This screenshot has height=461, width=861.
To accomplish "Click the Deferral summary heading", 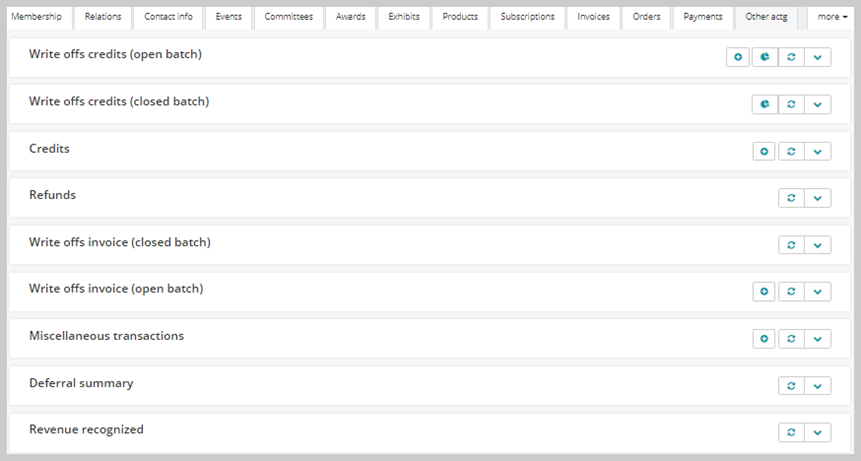I will [x=81, y=383].
